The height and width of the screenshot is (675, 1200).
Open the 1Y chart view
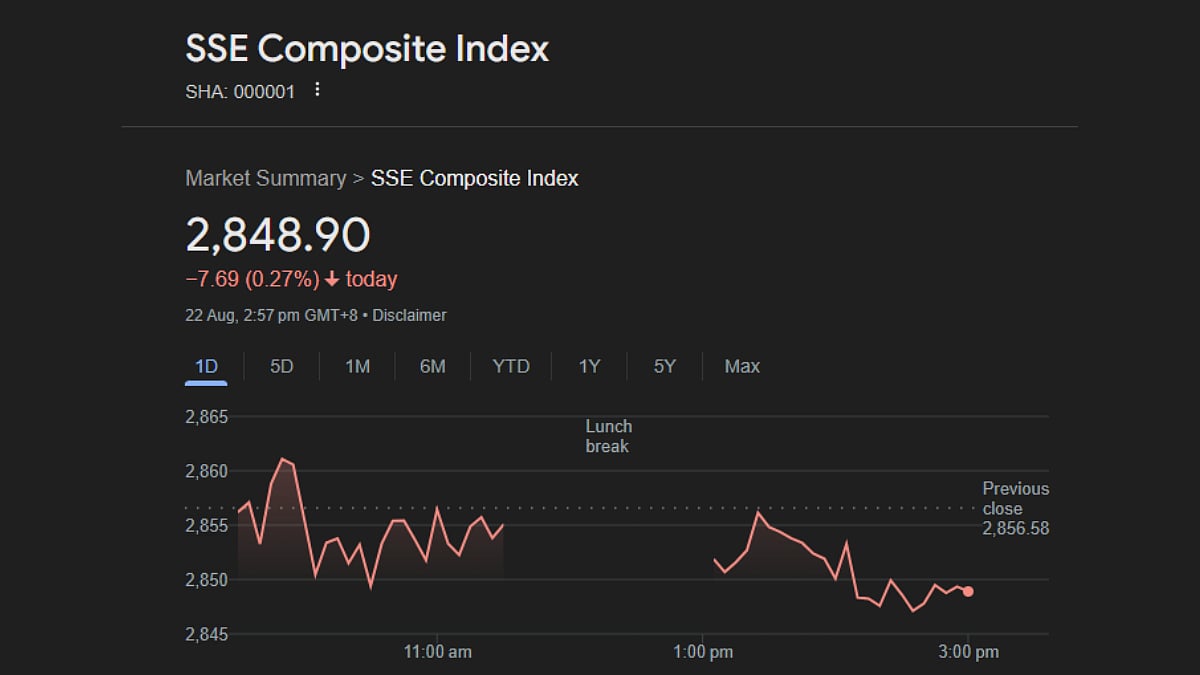(x=589, y=367)
